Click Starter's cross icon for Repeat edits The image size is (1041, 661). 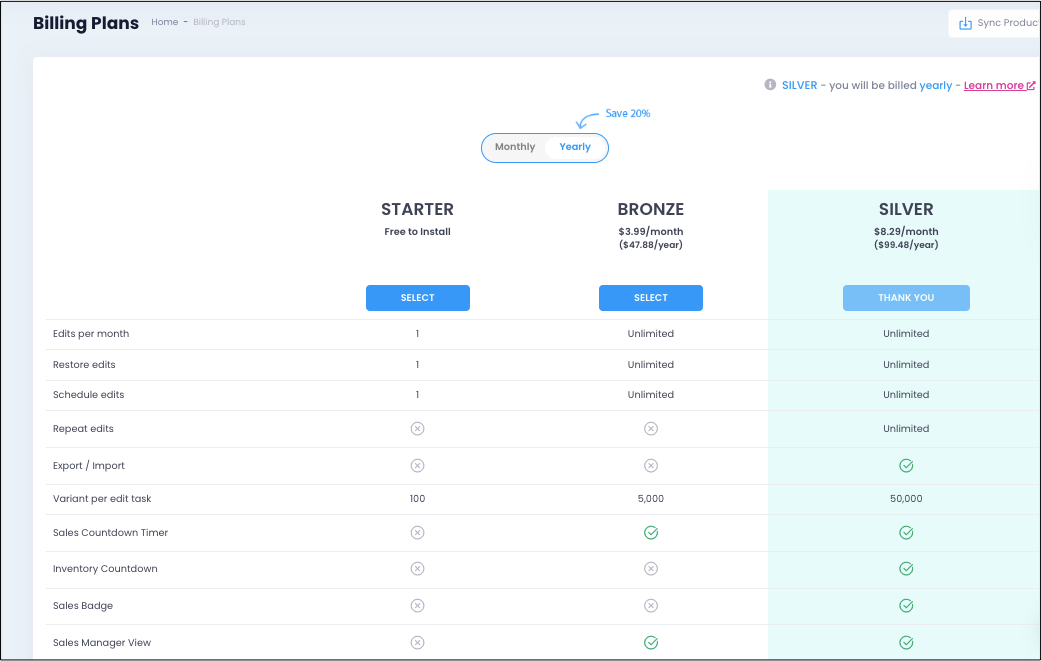pos(418,429)
